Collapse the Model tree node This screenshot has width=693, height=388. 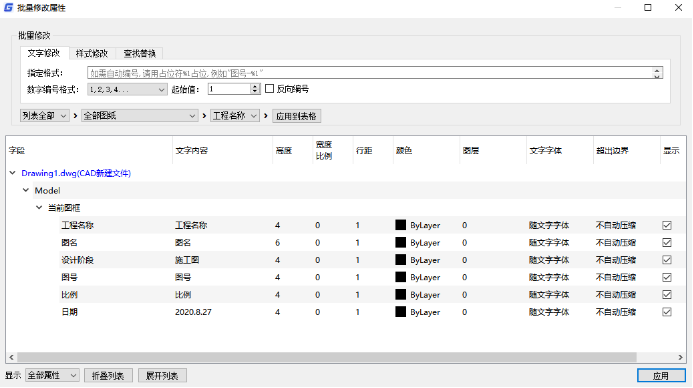click(x=26, y=190)
